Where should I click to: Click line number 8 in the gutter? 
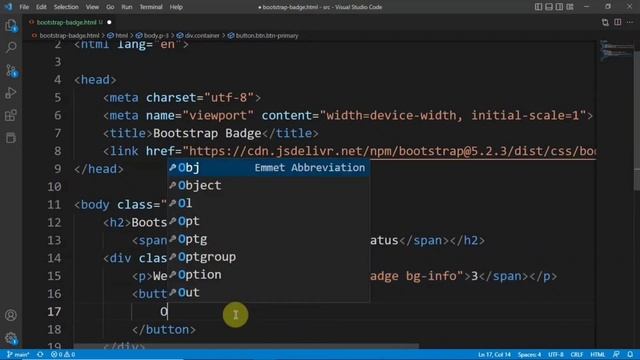click(x=58, y=151)
